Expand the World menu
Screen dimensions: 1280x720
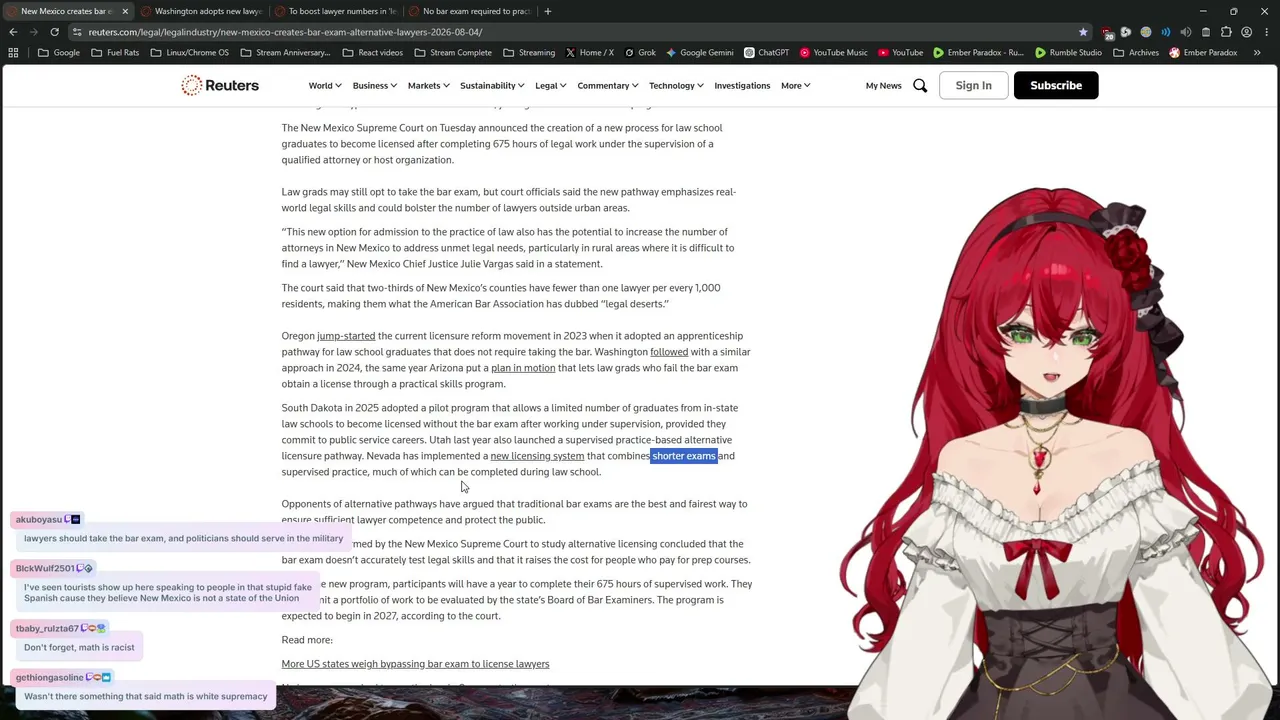(324, 86)
